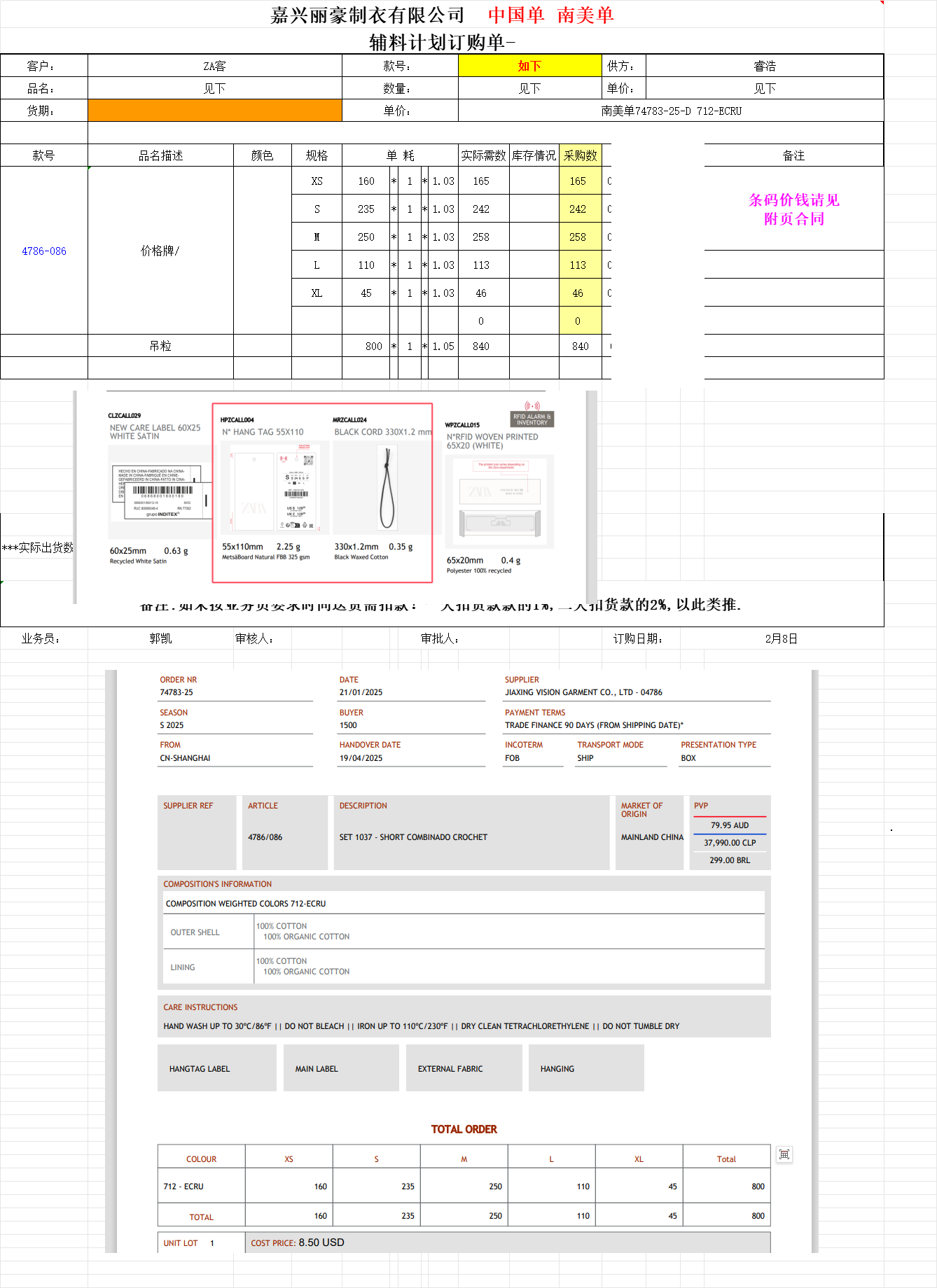Image resolution: width=937 pixels, height=1288 pixels.
Task: Open the blue 4786-086 style number link
Action: (44, 251)
